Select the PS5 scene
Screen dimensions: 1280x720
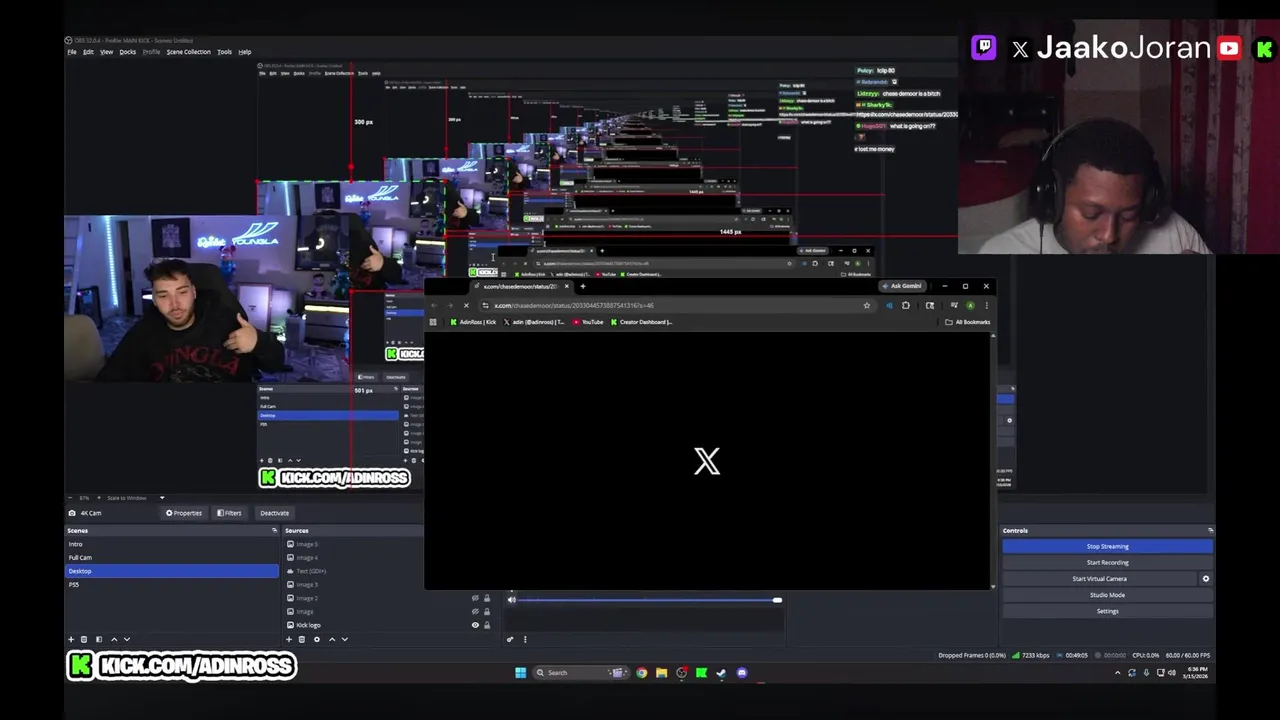coord(172,584)
